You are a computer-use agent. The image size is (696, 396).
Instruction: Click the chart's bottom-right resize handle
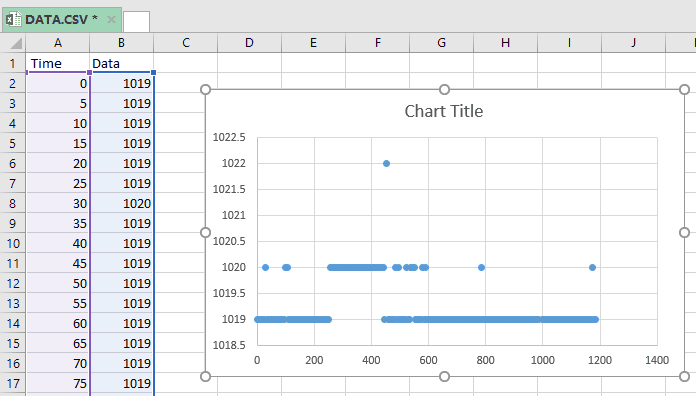684,376
